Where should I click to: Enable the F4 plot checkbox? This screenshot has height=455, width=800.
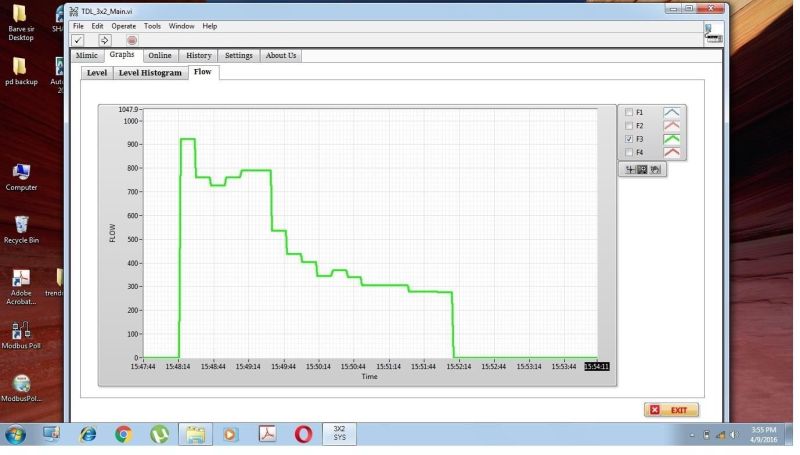tap(628, 152)
